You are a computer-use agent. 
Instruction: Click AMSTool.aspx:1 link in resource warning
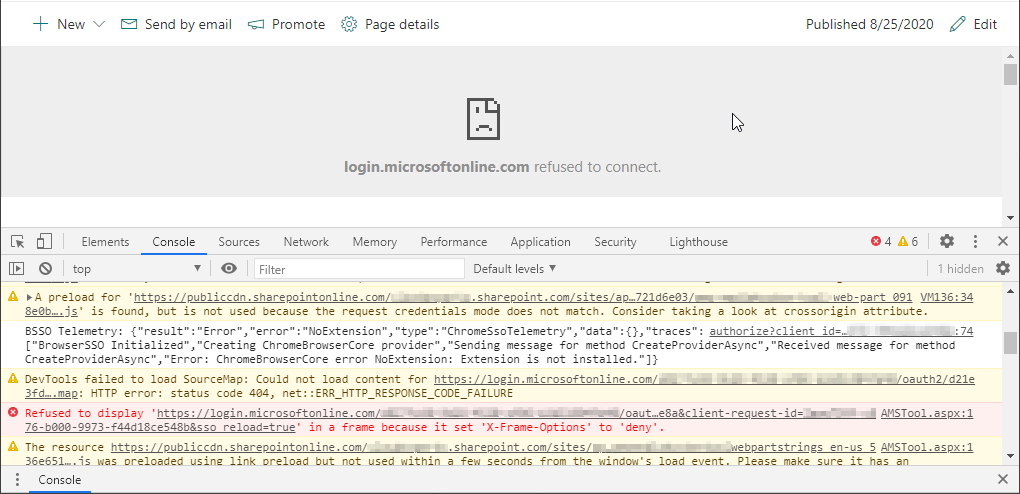pyautogui.click(x=927, y=447)
